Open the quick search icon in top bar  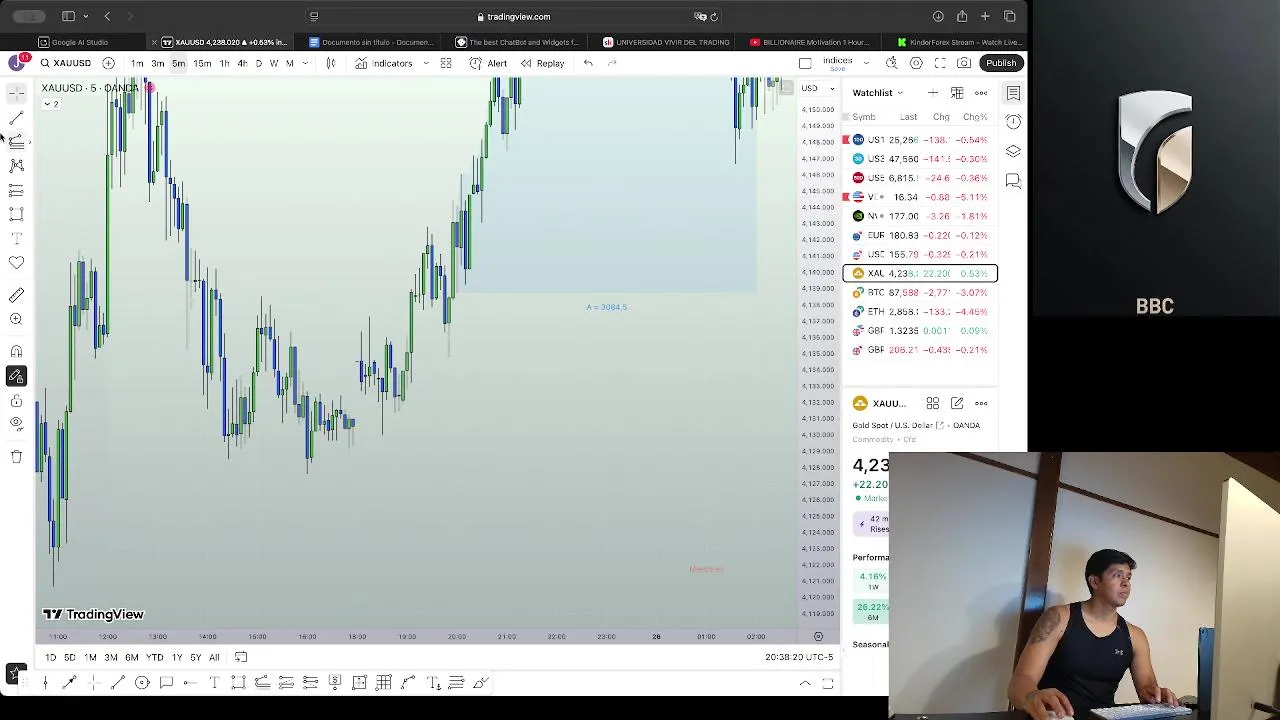[892, 63]
